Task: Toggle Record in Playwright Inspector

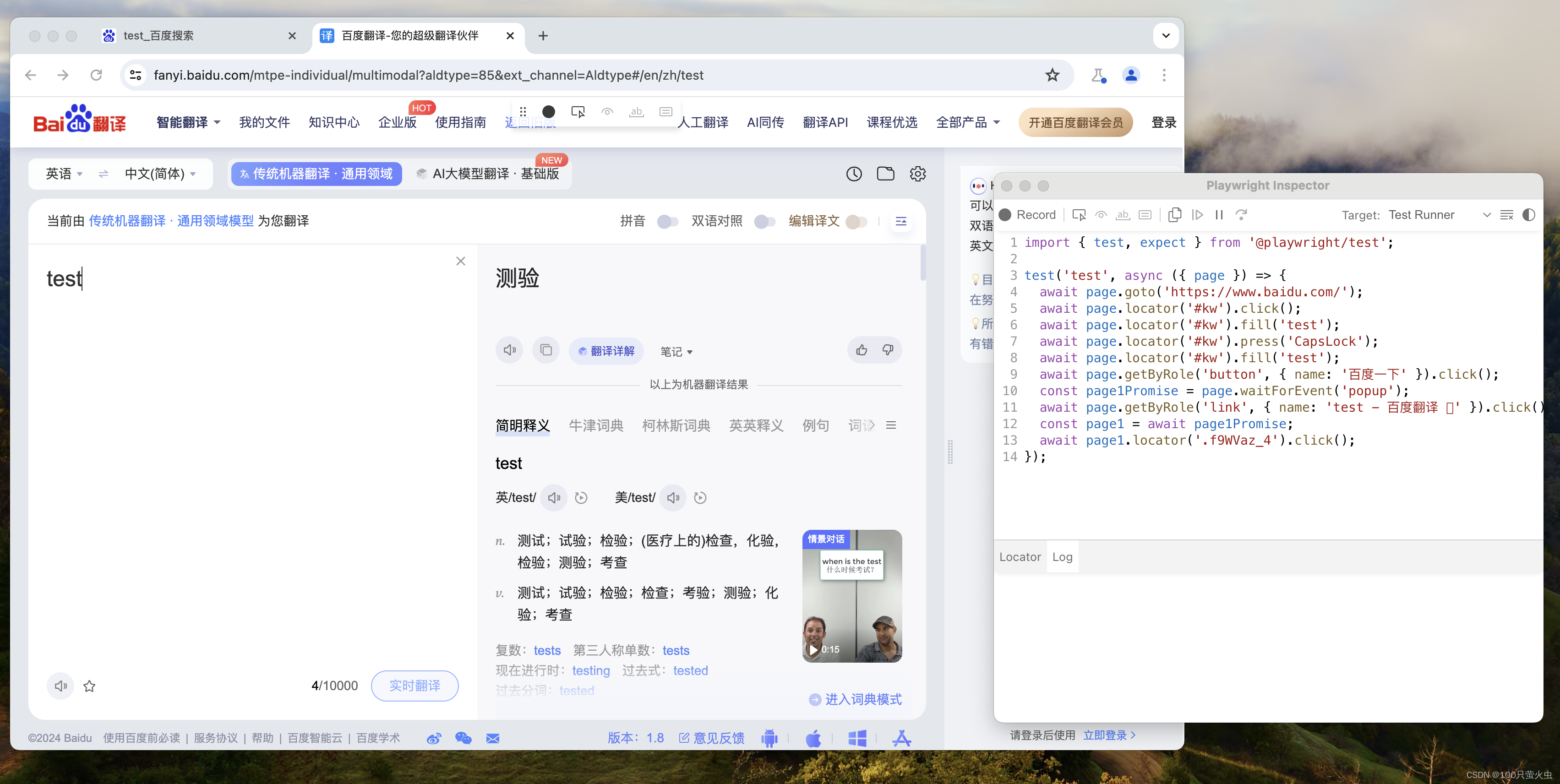Action: (1027, 215)
